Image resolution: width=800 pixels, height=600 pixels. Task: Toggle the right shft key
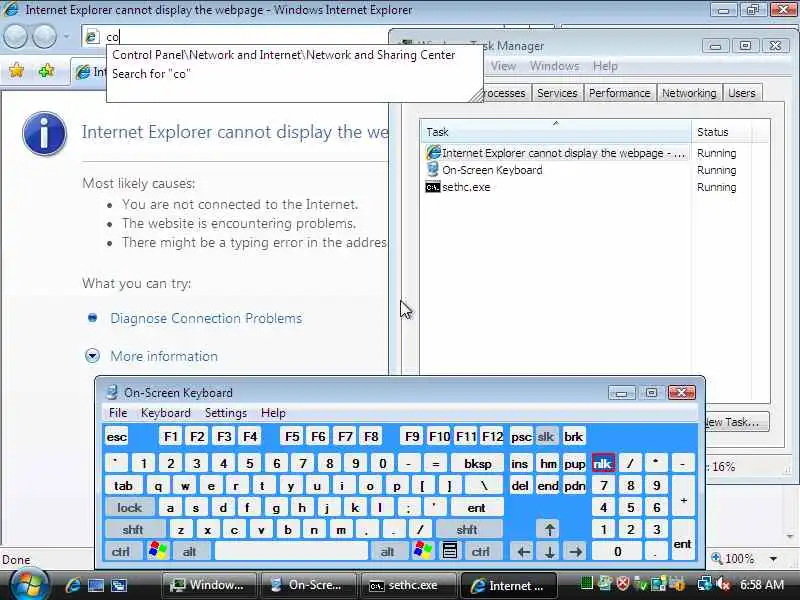click(467, 530)
